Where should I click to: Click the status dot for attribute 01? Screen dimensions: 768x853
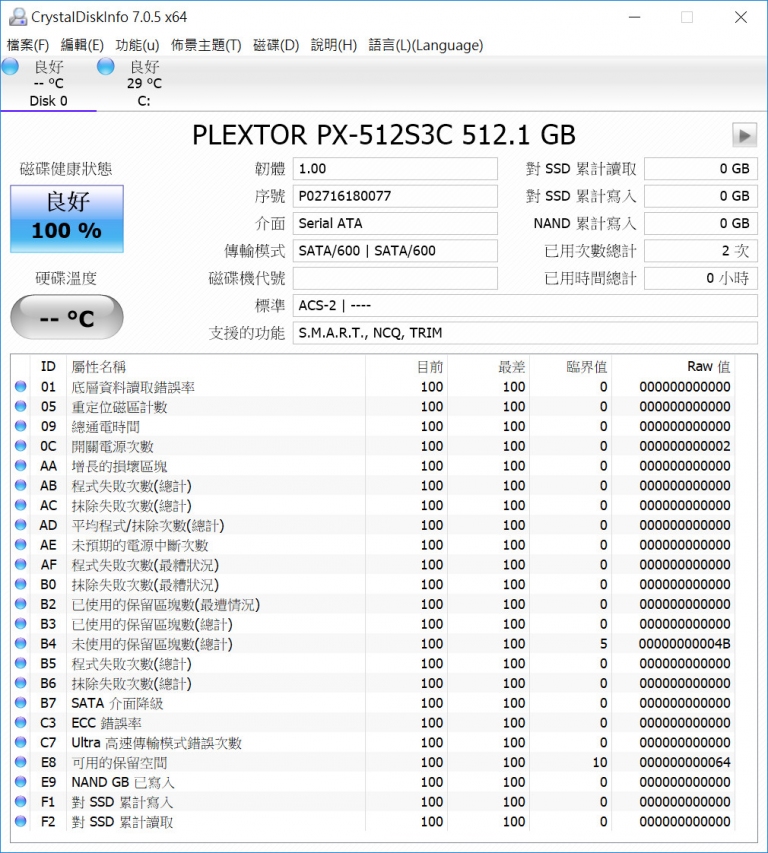(x=21, y=386)
